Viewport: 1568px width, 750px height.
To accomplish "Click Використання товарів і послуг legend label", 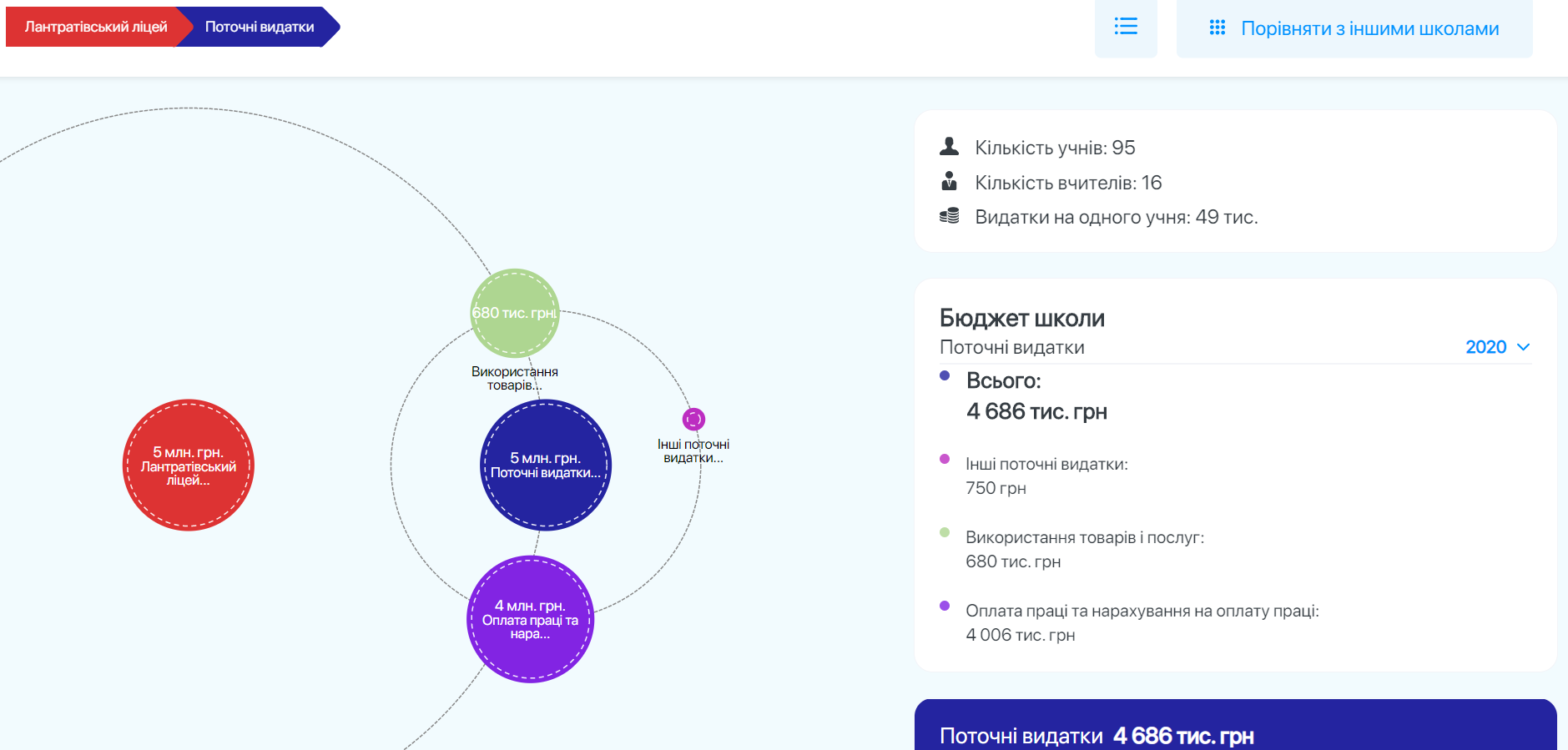I will pyautogui.click(x=1085, y=537).
